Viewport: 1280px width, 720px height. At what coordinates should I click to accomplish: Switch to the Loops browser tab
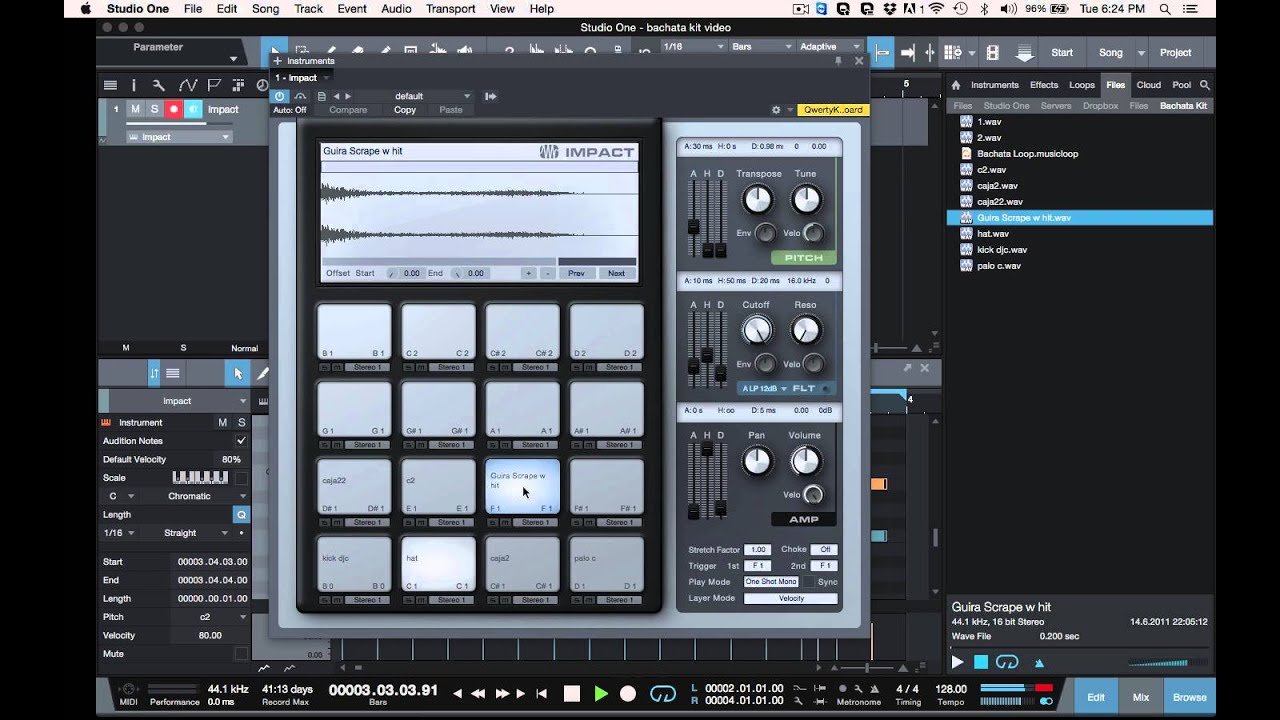(1082, 85)
